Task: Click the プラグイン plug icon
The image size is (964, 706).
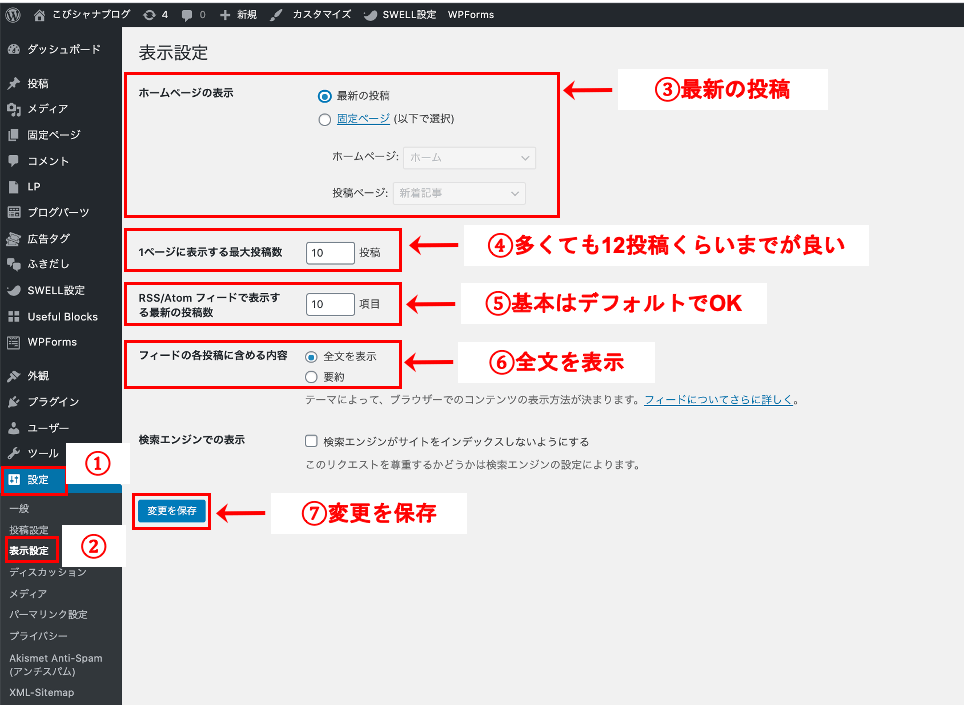Action: coord(14,402)
